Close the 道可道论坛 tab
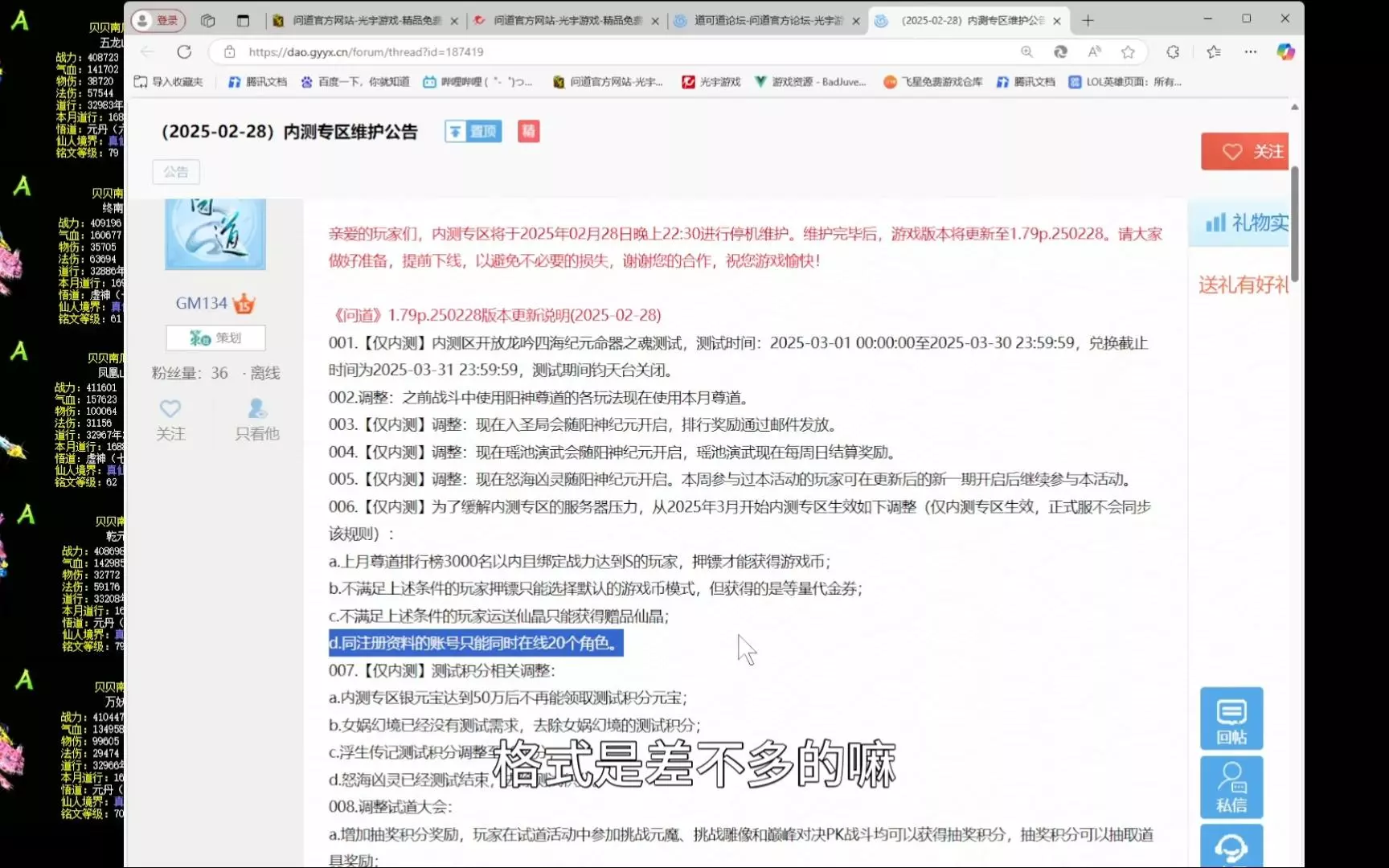The width and height of the screenshot is (1389, 868). [x=856, y=21]
